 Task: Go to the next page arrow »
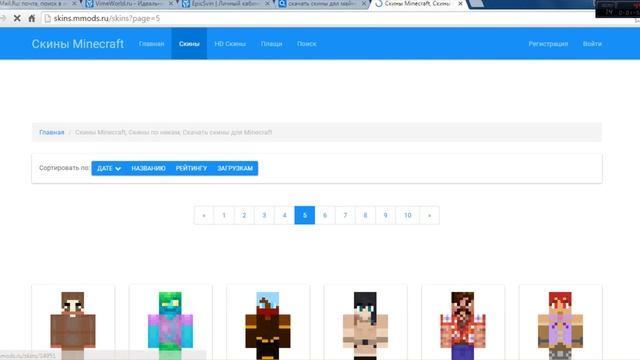click(x=429, y=216)
